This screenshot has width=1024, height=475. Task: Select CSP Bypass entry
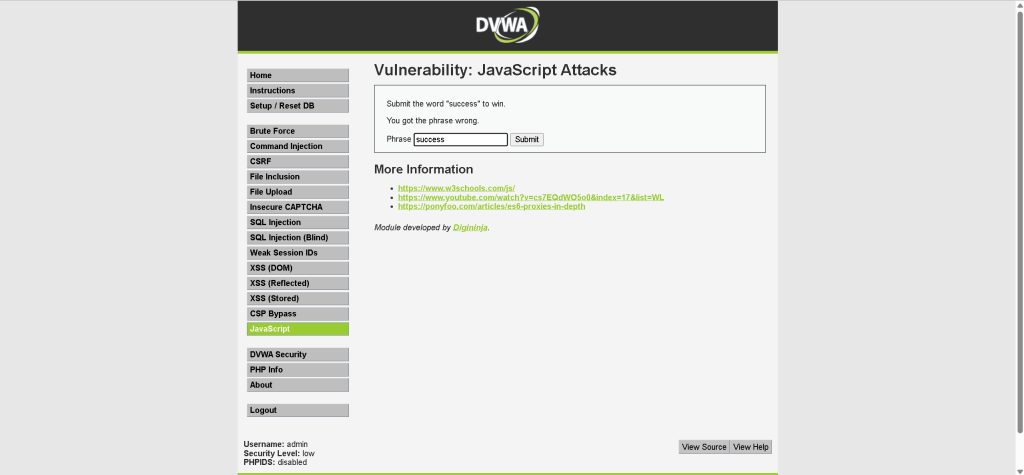pos(298,314)
